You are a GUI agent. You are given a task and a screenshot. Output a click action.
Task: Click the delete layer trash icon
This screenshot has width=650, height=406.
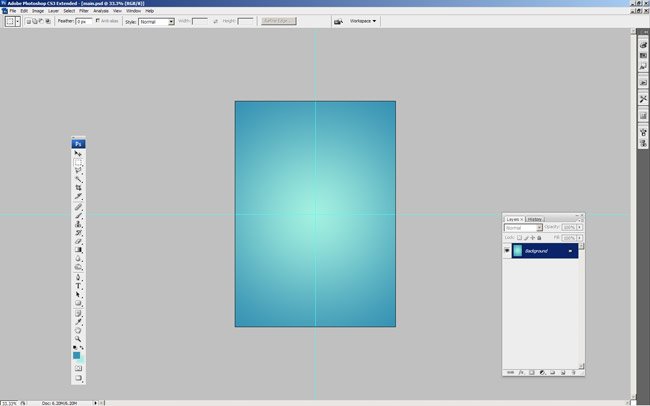574,372
